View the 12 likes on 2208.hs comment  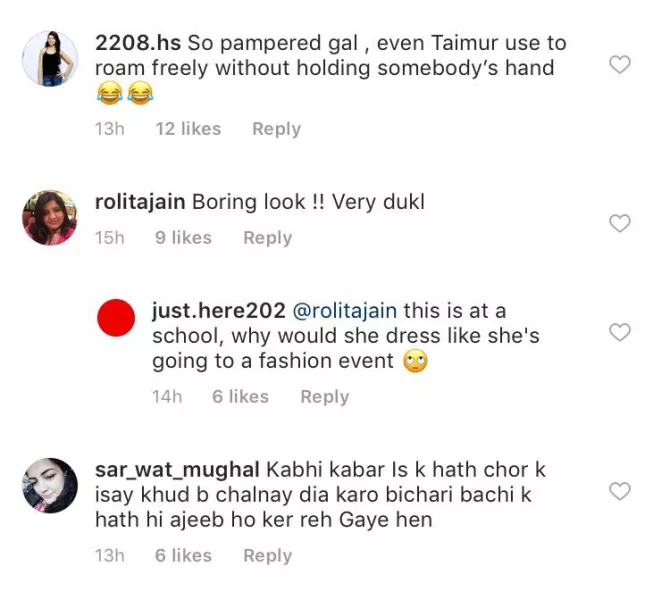188,129
